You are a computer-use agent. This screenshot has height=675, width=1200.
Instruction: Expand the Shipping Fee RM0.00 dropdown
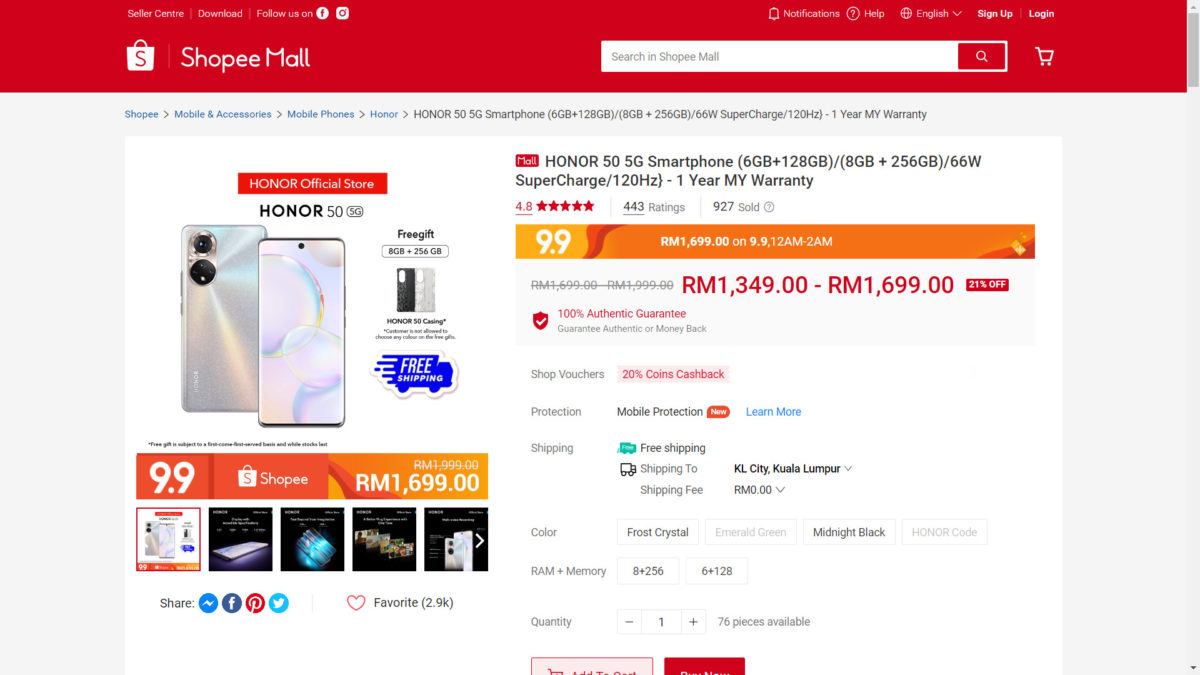759,490
